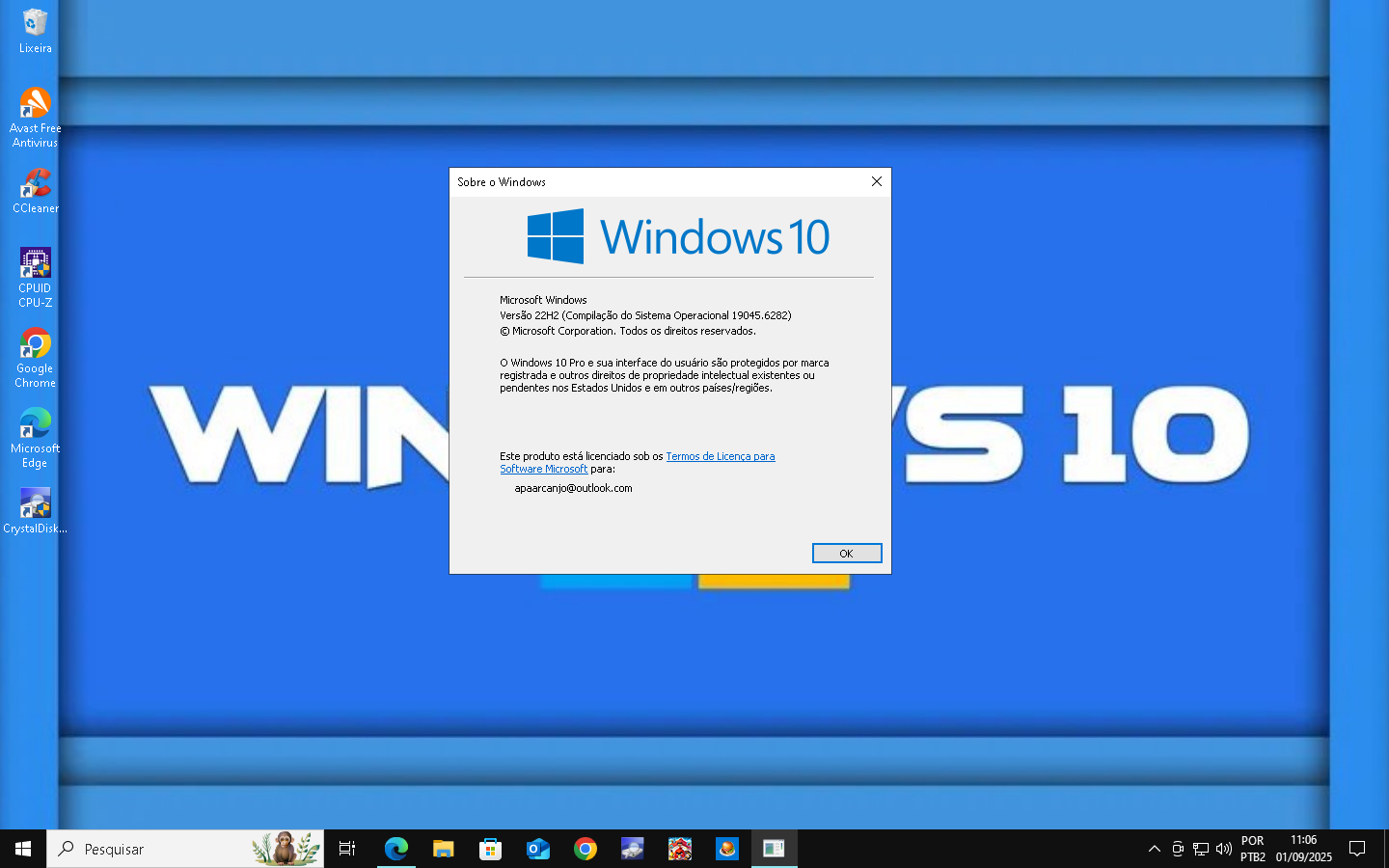
Task: Click the monkey illustration in the search box
Action: [284, 849]
